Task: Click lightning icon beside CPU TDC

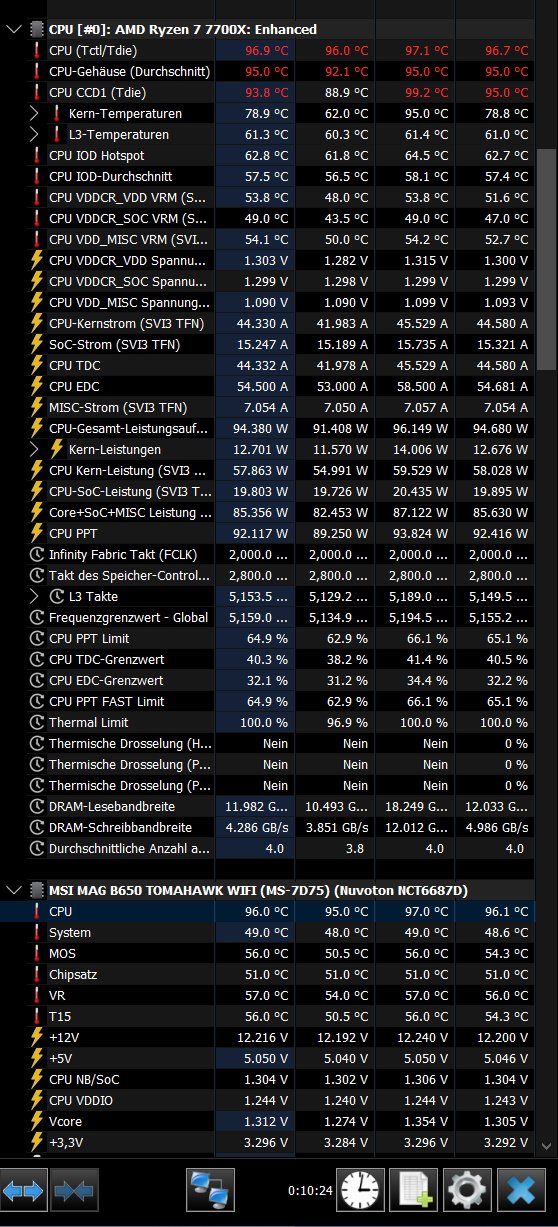Action: [x=37, y=365]
